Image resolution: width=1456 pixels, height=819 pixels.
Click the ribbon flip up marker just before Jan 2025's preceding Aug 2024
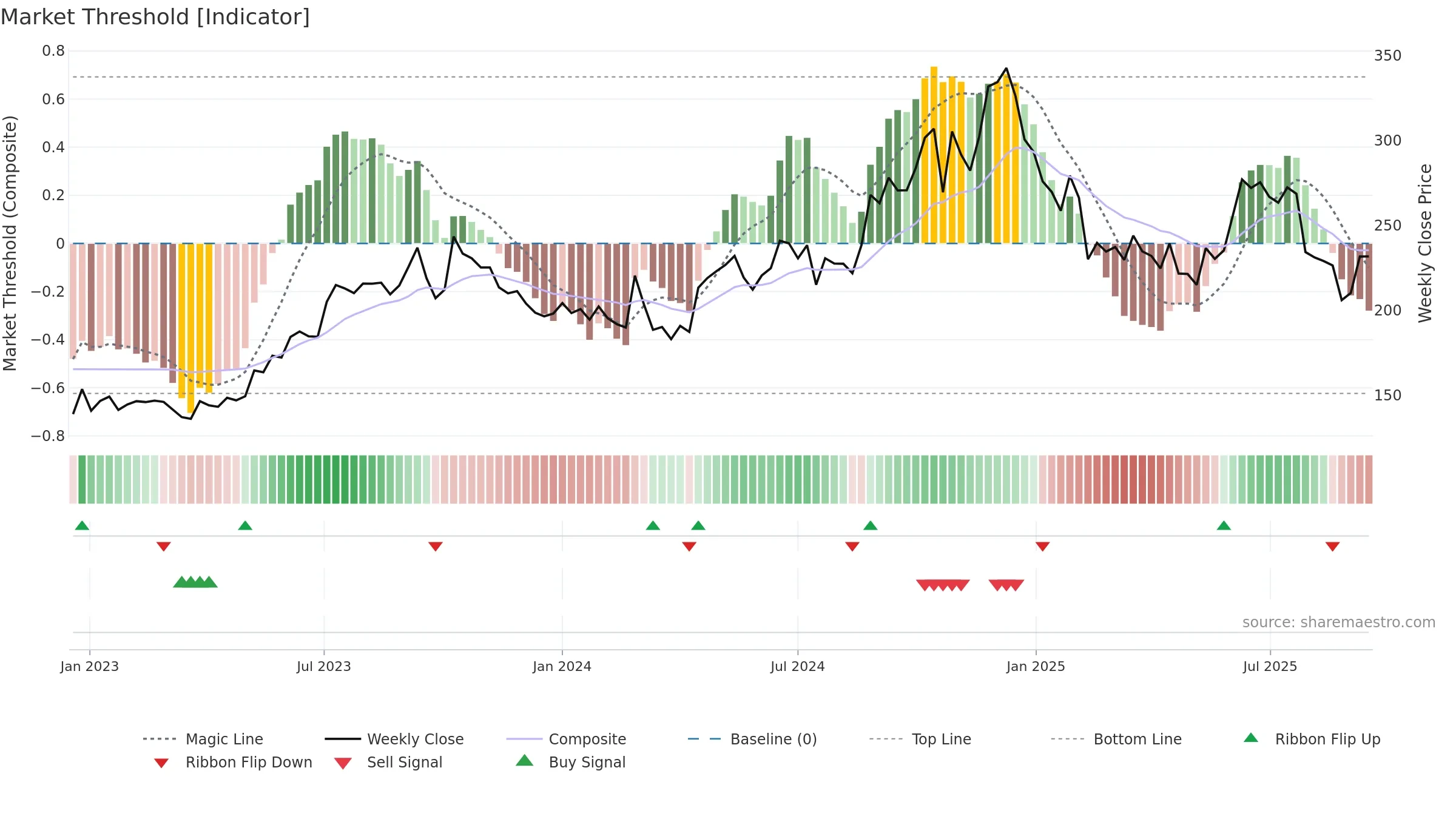pos(871,525)
